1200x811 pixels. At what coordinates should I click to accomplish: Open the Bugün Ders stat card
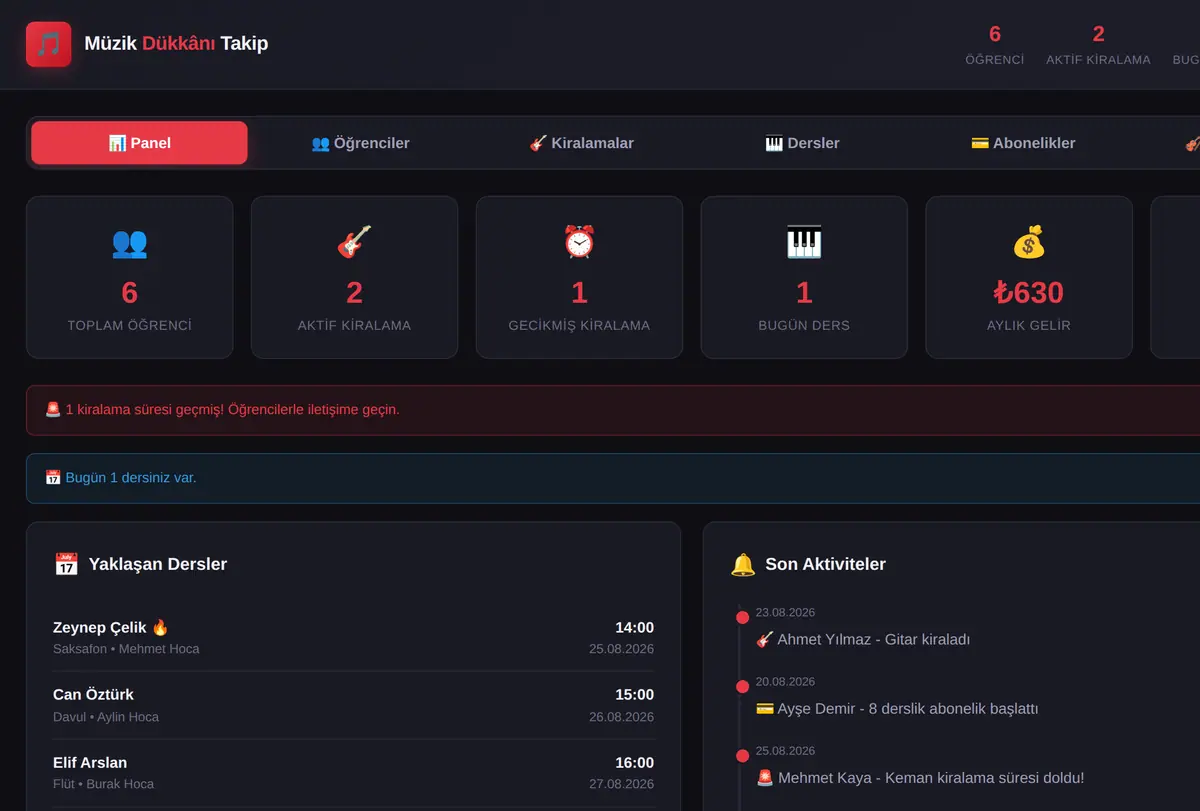click(804, 277)
